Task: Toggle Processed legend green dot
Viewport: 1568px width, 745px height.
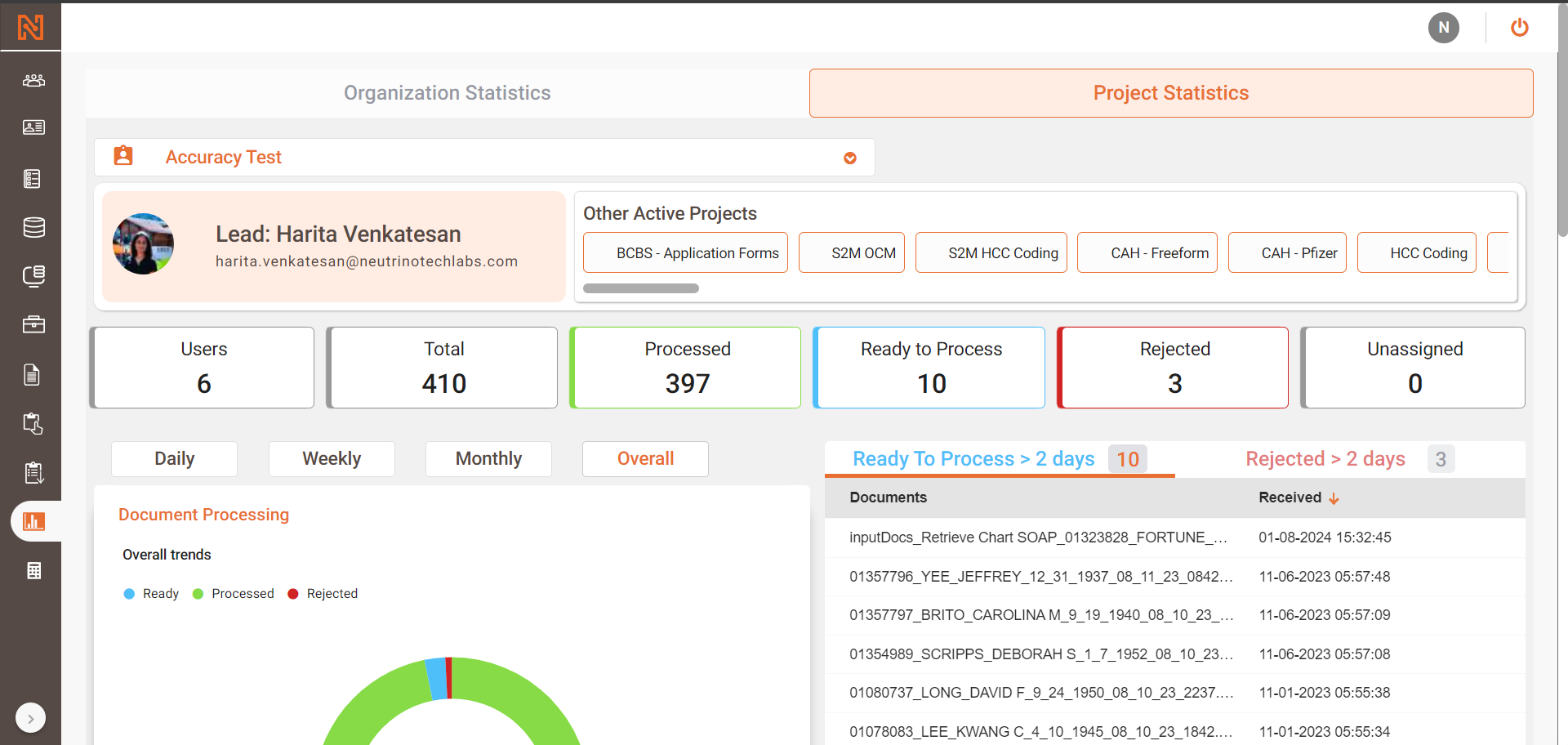Action: [198, 594]
